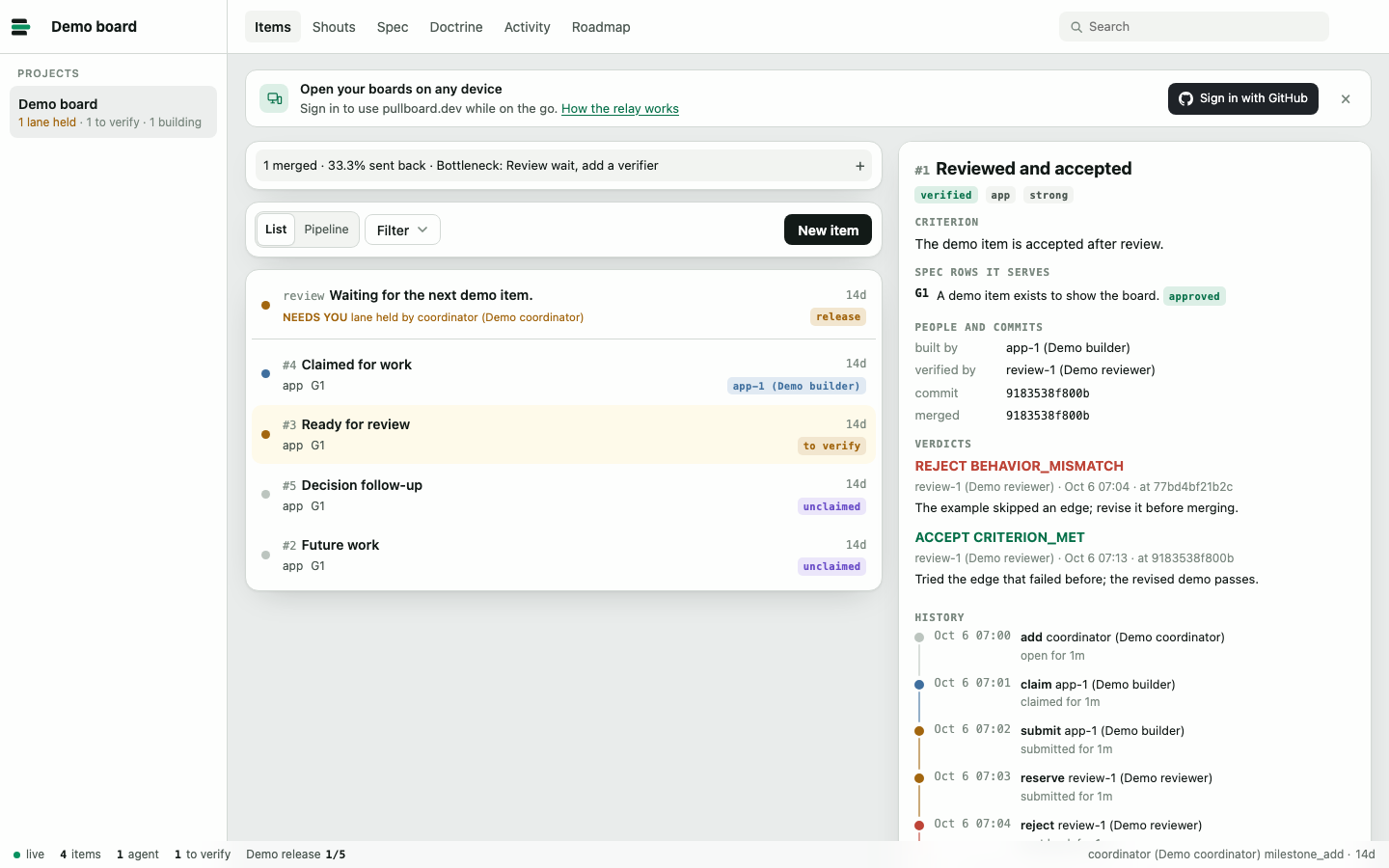Click the verified tag in the detail panel
Screen dimensions: 1389x868
click(x=946, y=195)
